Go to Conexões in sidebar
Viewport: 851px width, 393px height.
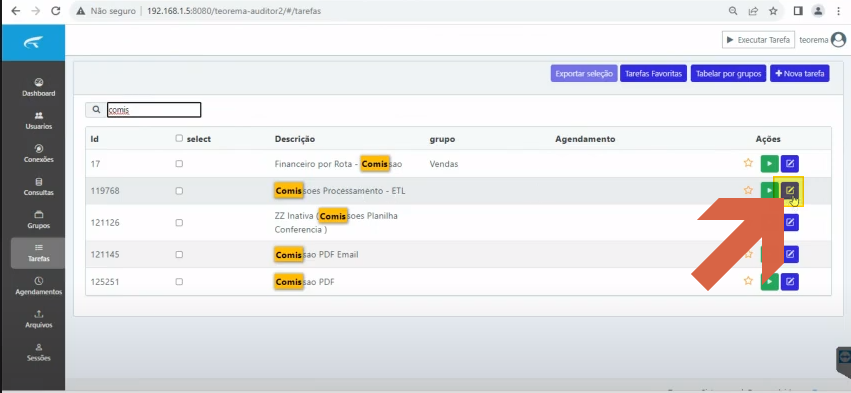pyautogui.click(x=39, y=154)
